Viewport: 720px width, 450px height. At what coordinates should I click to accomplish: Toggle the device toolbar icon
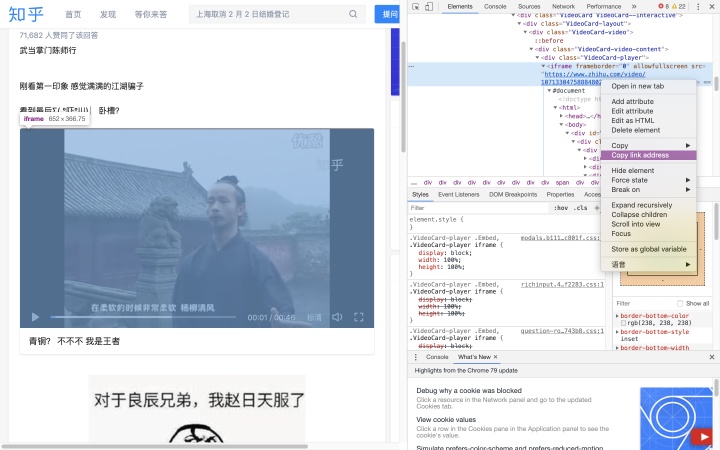click(x=429, y=6)
